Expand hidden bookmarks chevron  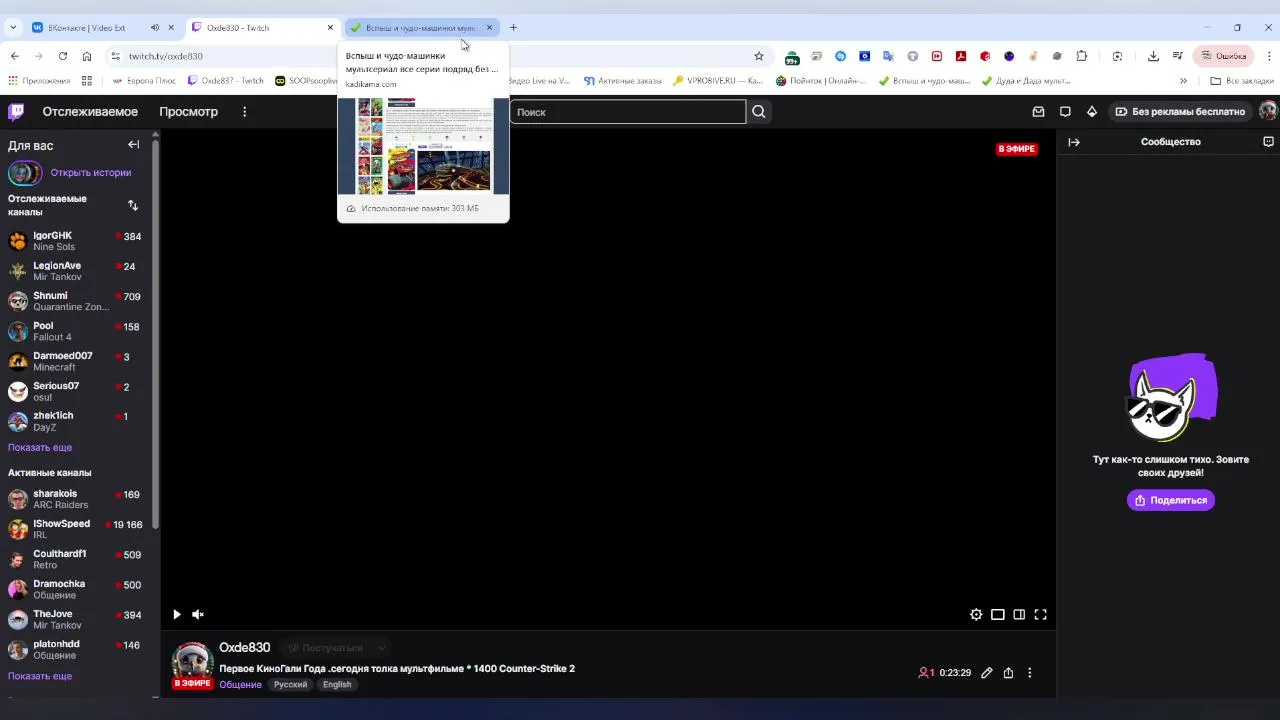1183,81
